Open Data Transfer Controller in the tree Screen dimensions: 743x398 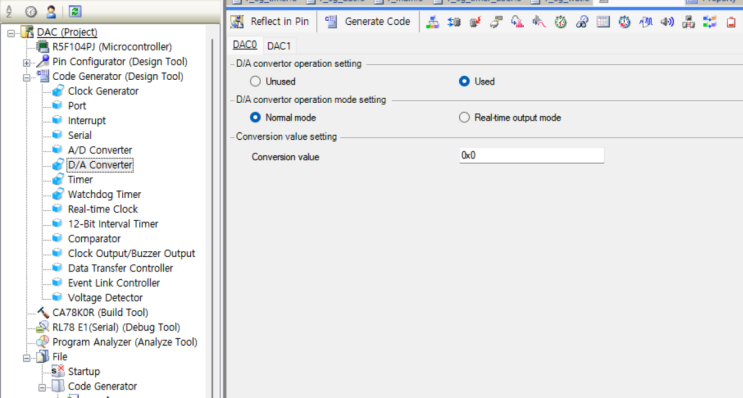click(x=120, y=268)
